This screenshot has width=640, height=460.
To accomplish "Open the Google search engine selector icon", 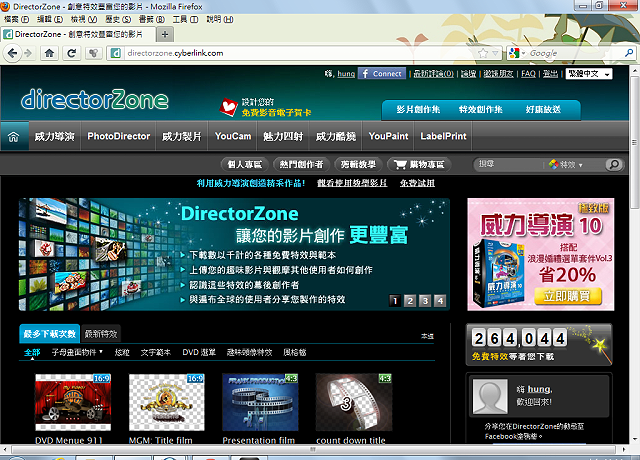I will [x=516, y=53].
